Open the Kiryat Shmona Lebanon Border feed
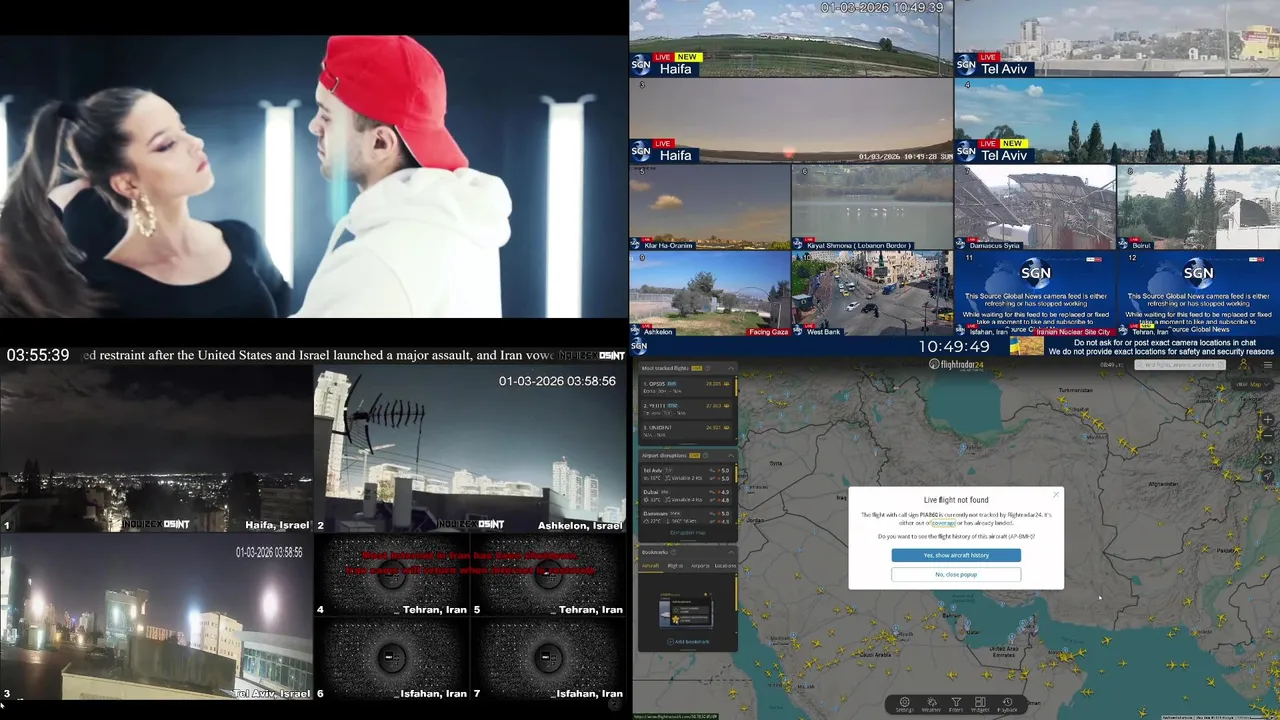Image resolution: width=1280 pixels, height=720 pixels. click(872, 207)
